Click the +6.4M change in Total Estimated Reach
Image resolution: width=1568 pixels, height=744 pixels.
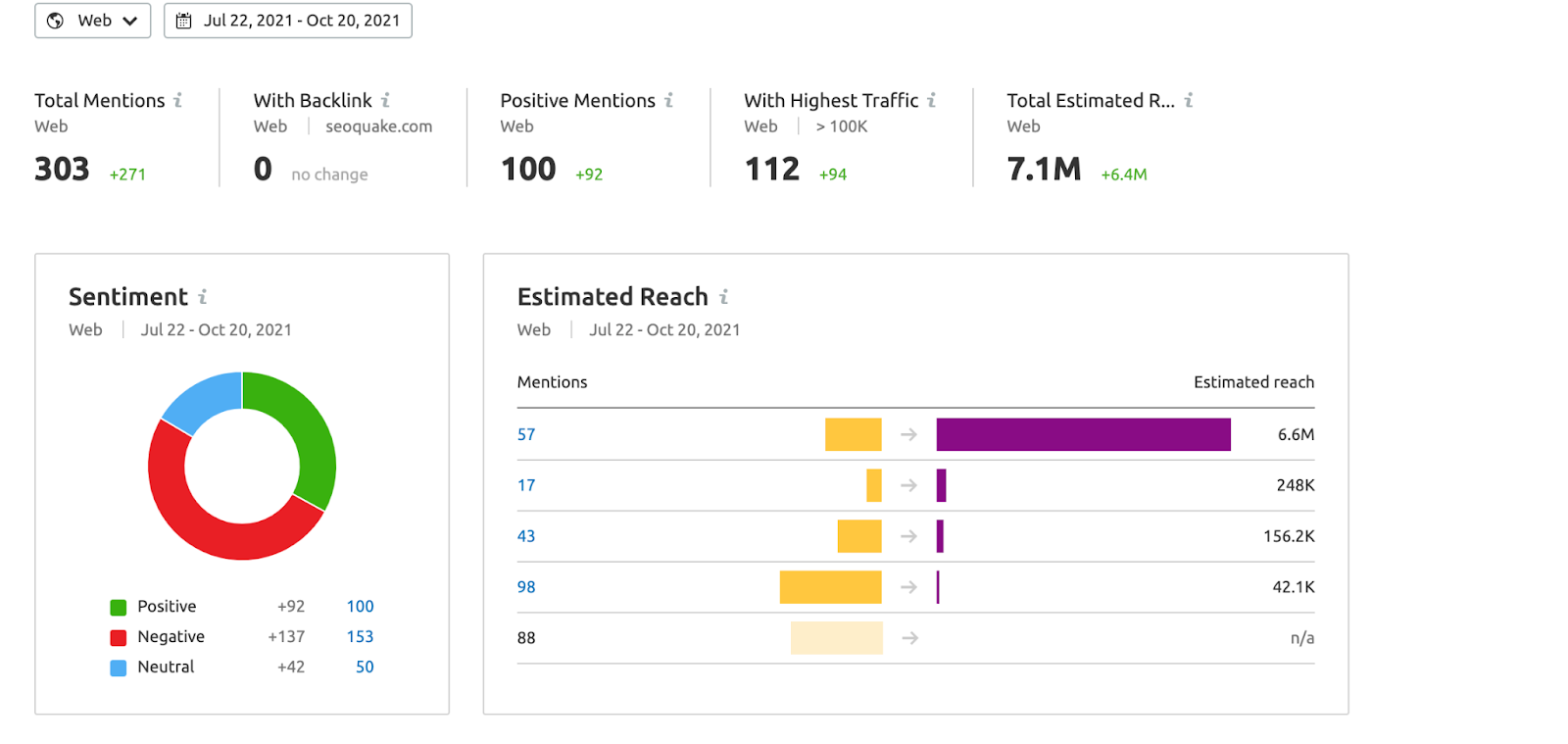coord(1124,174)
